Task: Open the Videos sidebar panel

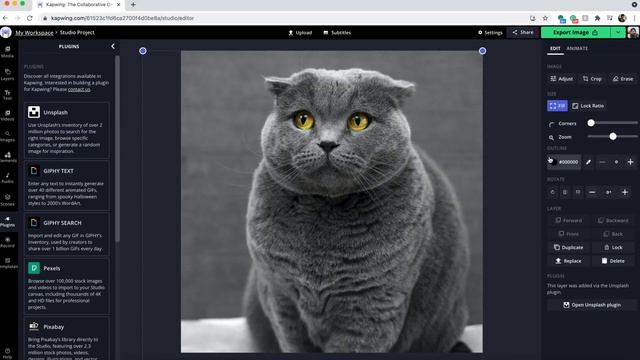Action: point(7,116)
